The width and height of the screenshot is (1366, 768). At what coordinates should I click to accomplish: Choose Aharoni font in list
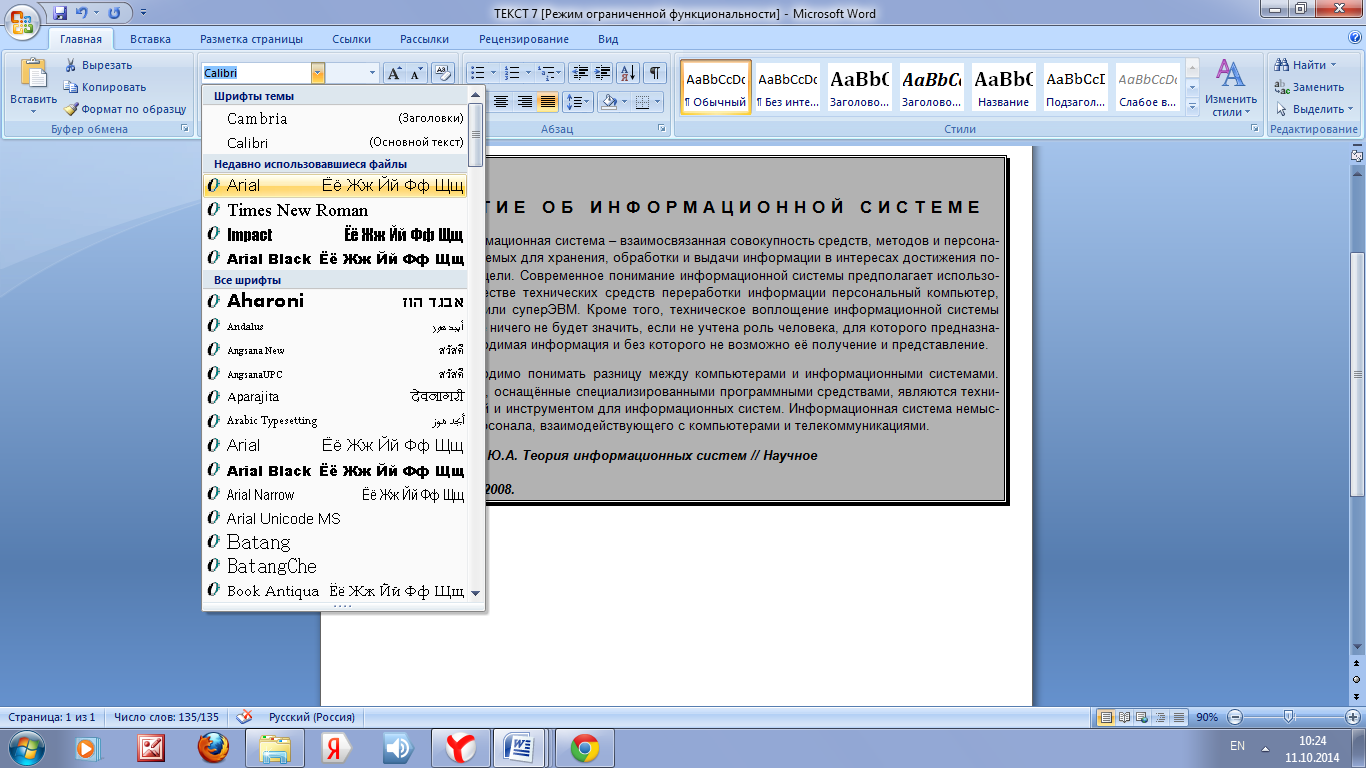click(335, 301)
